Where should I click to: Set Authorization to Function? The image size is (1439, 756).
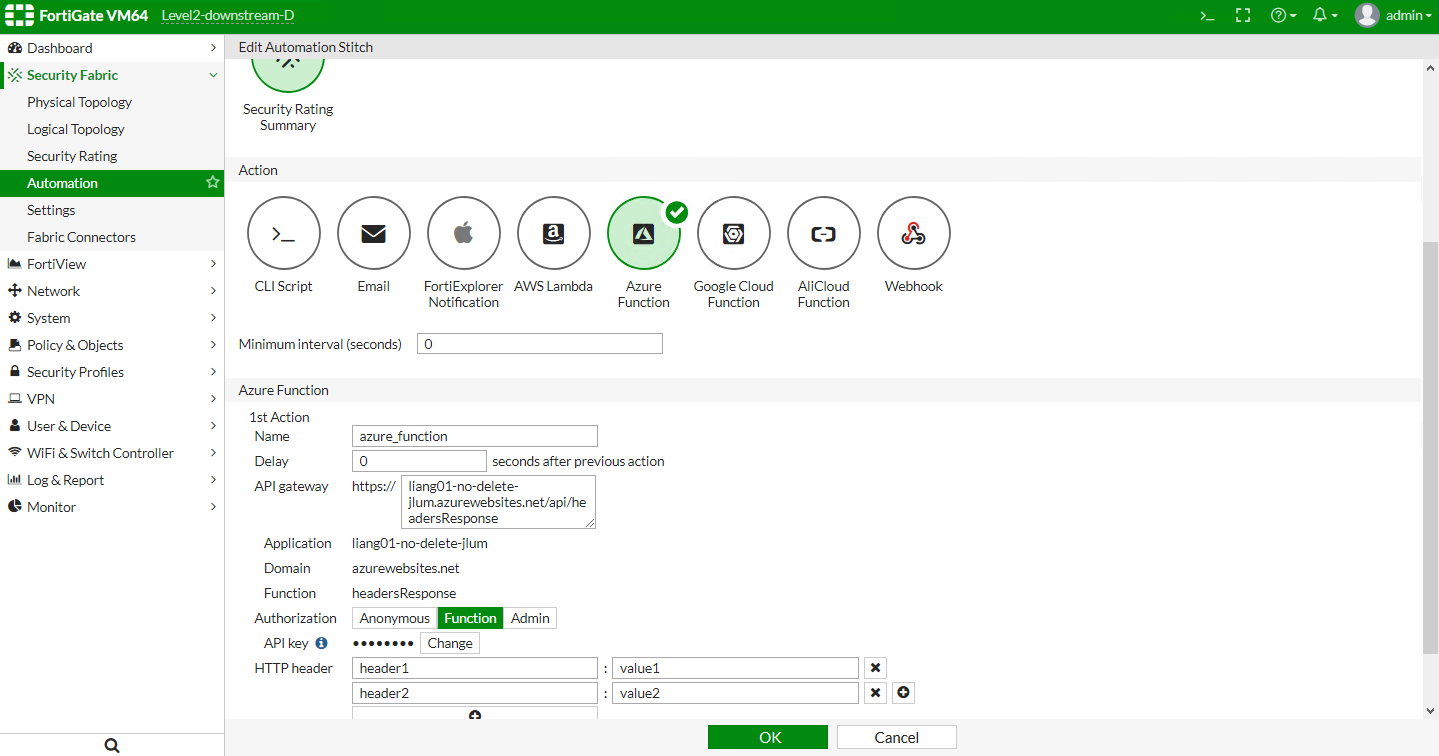tap(470, 618)
